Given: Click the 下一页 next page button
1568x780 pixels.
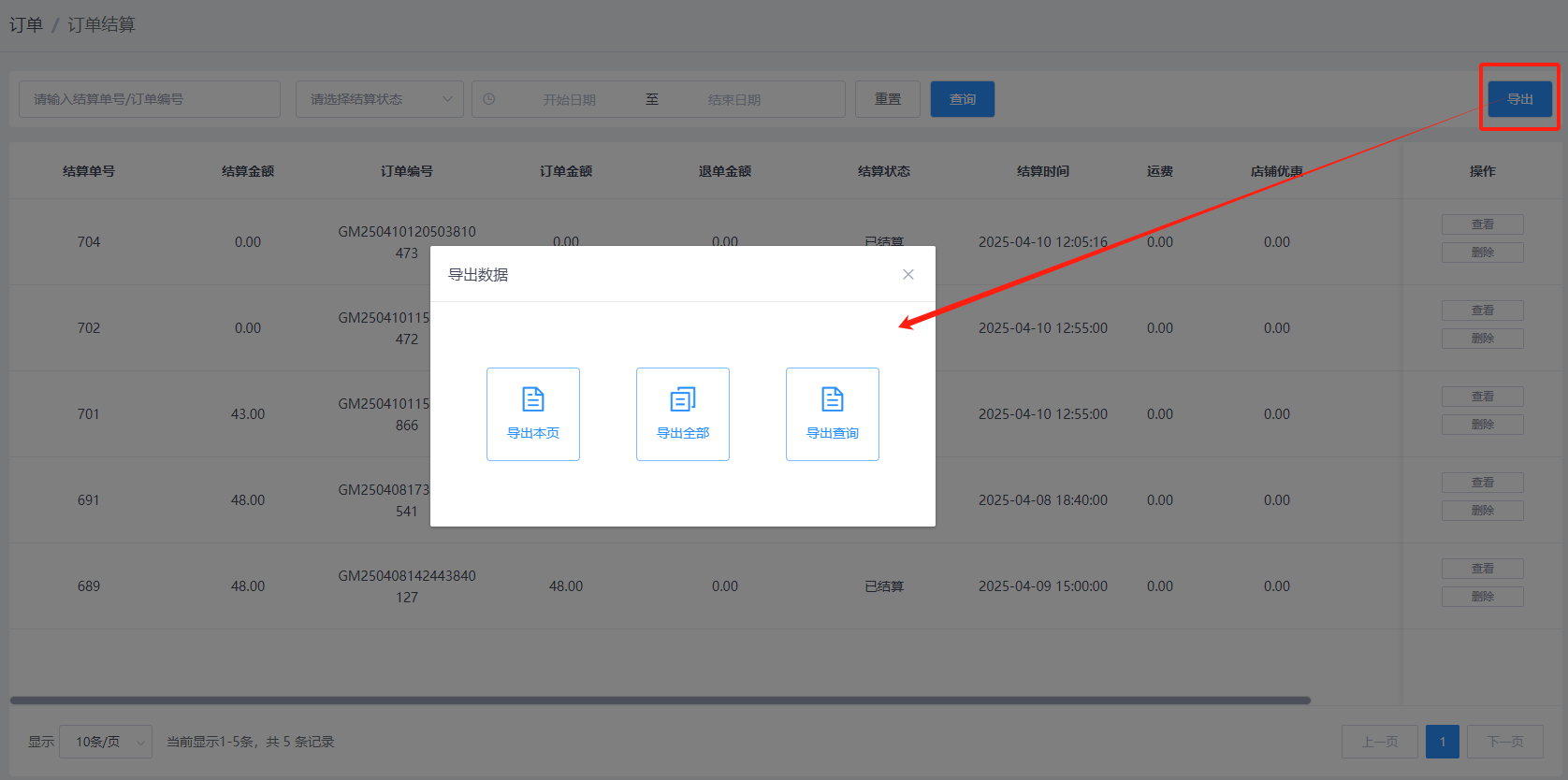Looking at the screenshot, I should (1504, 742).
